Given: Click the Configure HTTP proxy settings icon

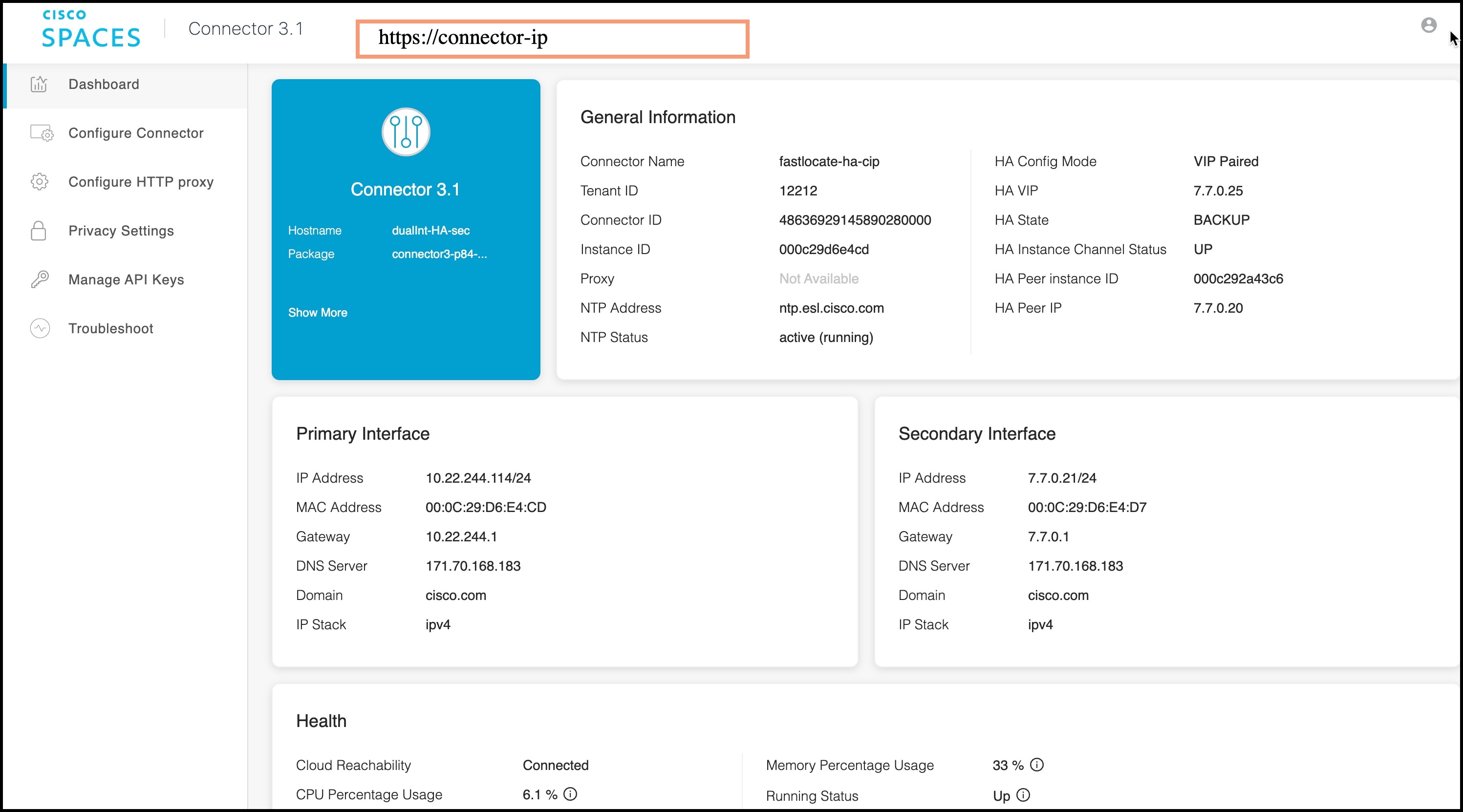Looking at the screenshot, I should (39, 181).
